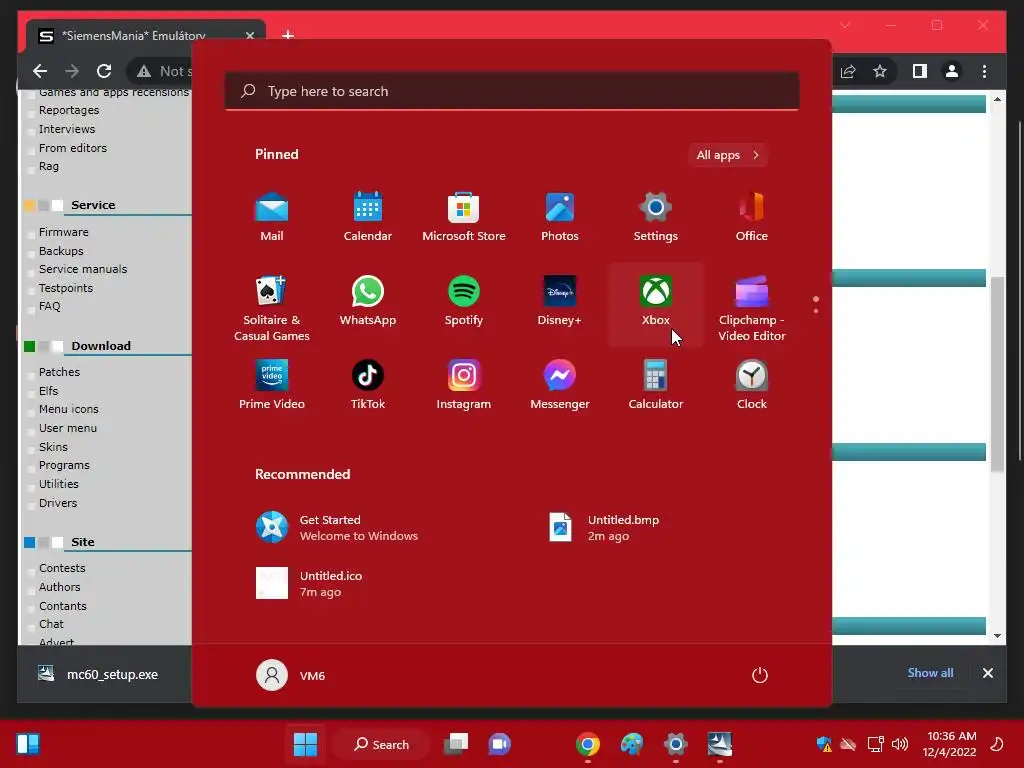
Task: Open the network icon in system tray
Action: [875, 744]
